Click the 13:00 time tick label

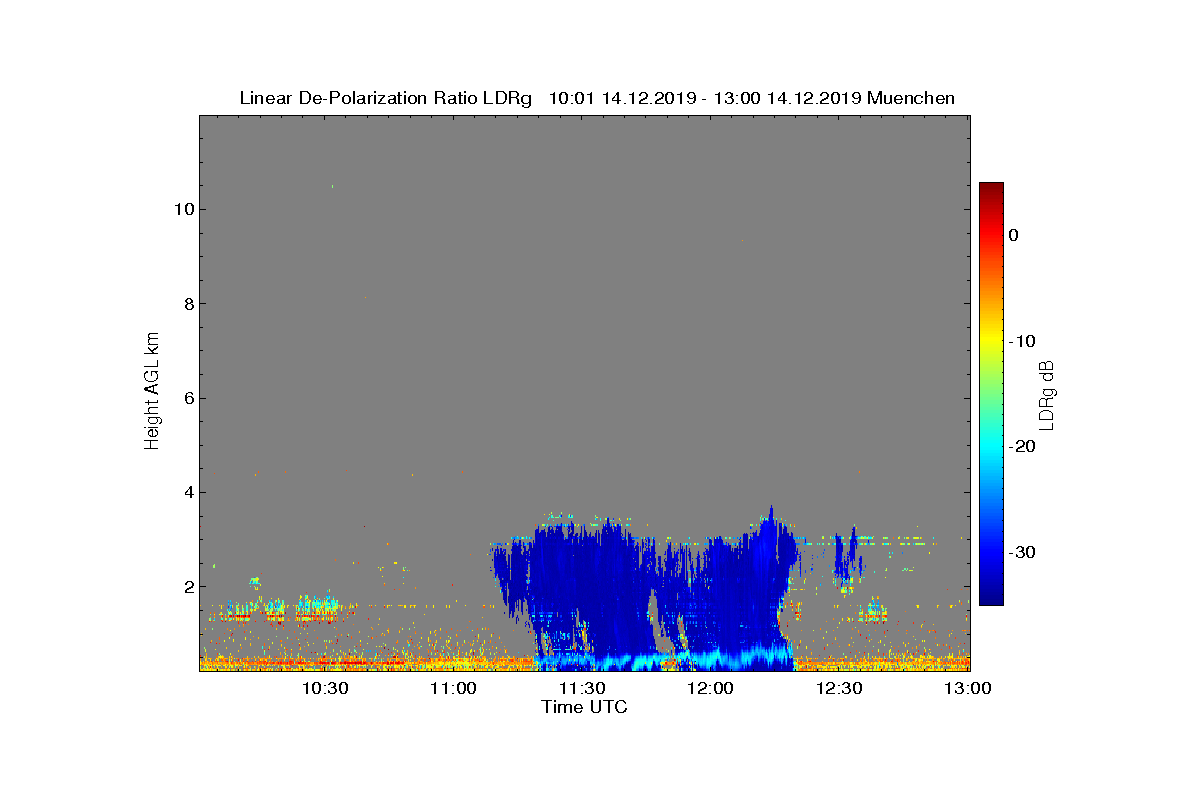(x=967, y=688)
